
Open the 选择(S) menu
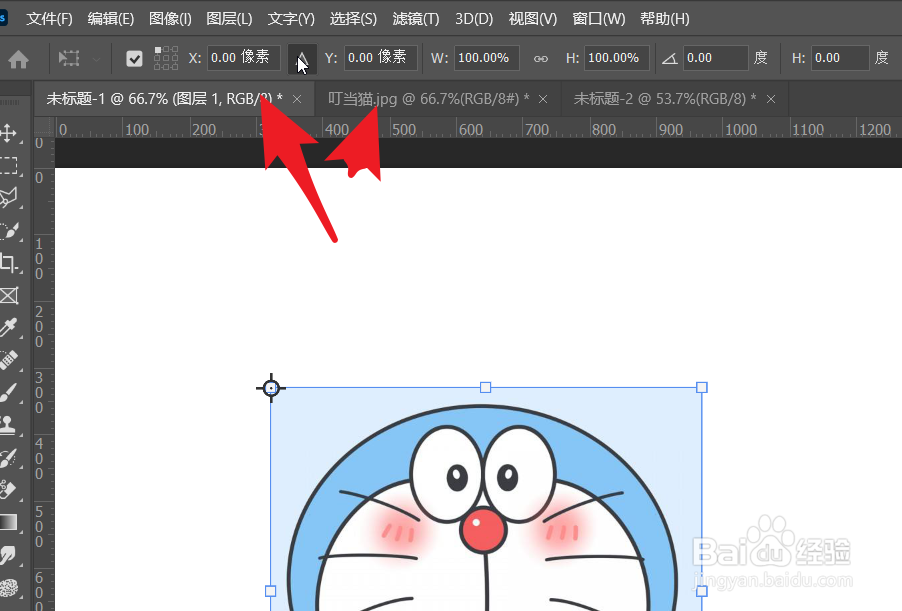click(x=353, y=19)
